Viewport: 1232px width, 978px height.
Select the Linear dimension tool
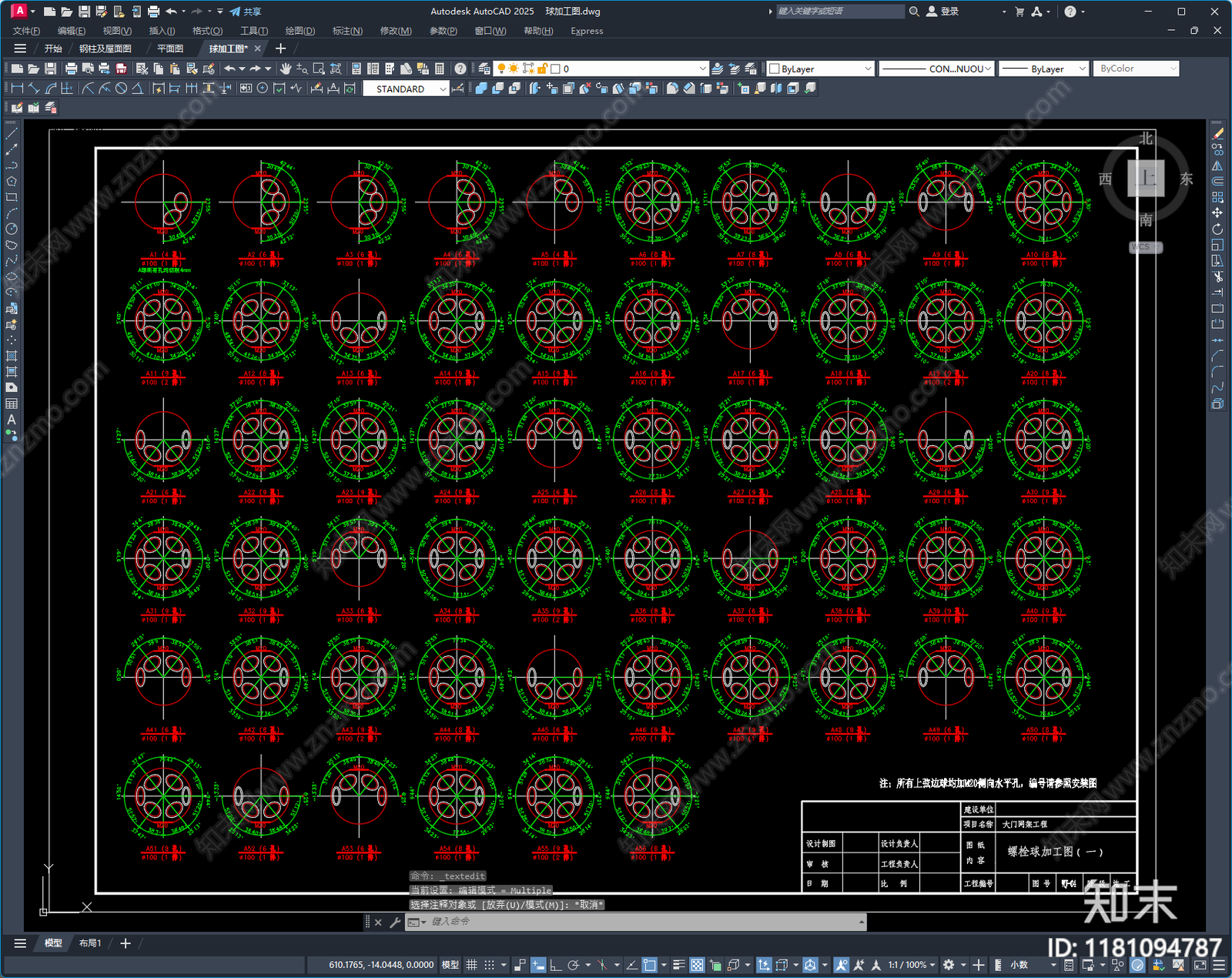(17, 89)
